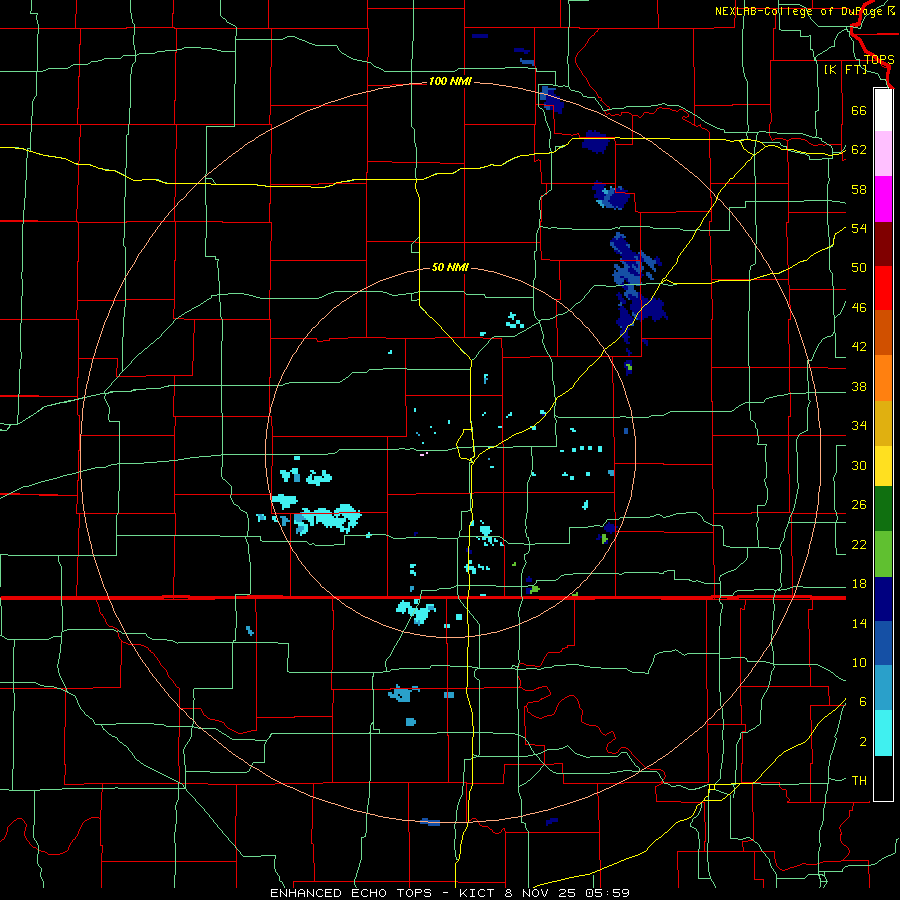
Task: Click the dark orange legend swatch
Action: pos(883,332)
